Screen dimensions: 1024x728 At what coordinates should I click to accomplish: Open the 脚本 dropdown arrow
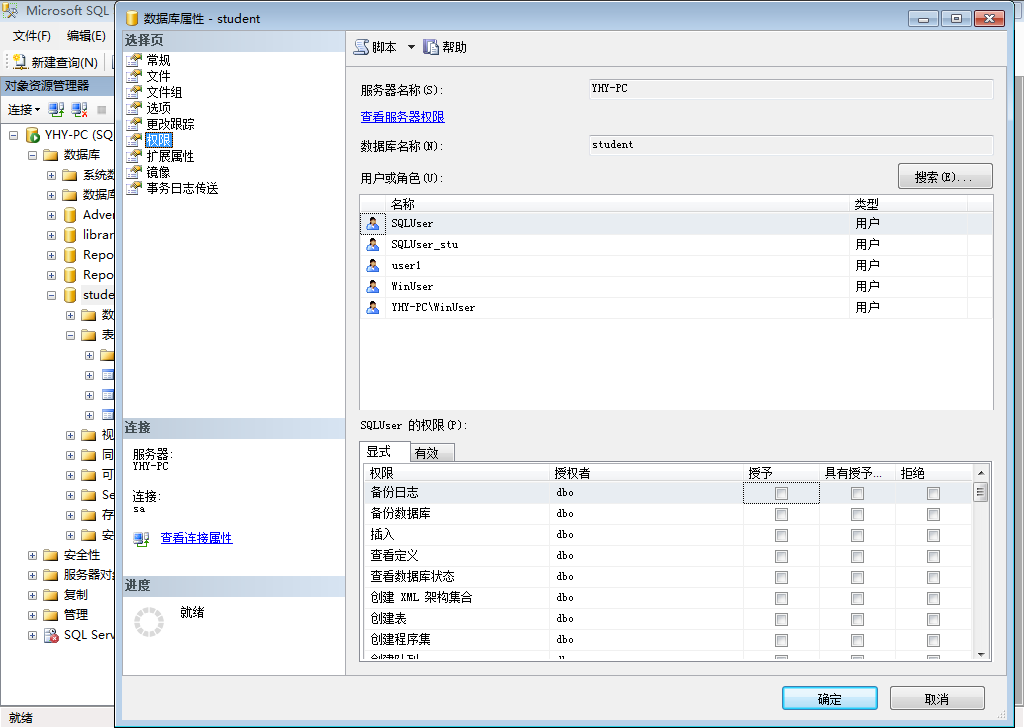point(411,47)
